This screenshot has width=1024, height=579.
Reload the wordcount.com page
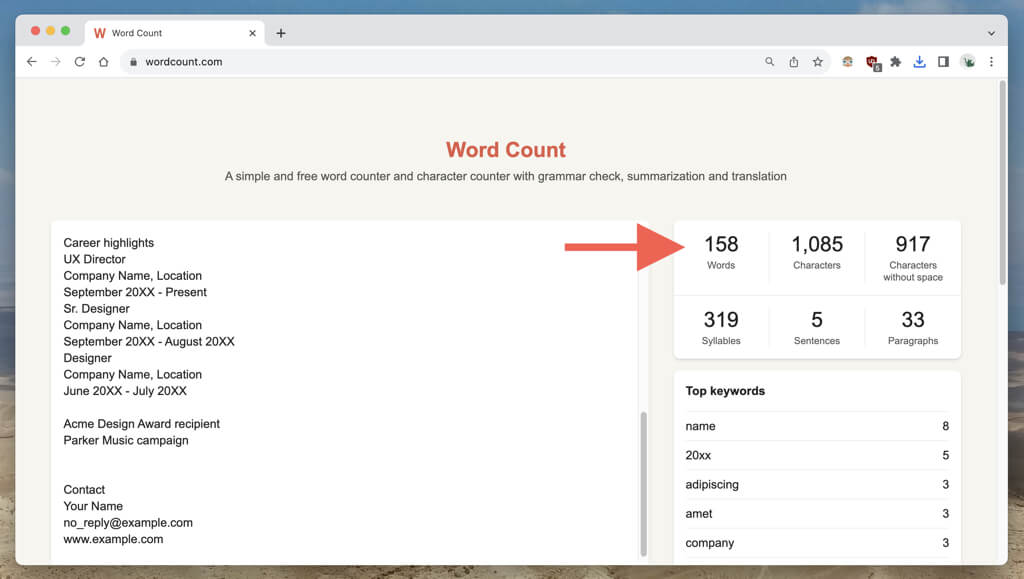[79, 62]
